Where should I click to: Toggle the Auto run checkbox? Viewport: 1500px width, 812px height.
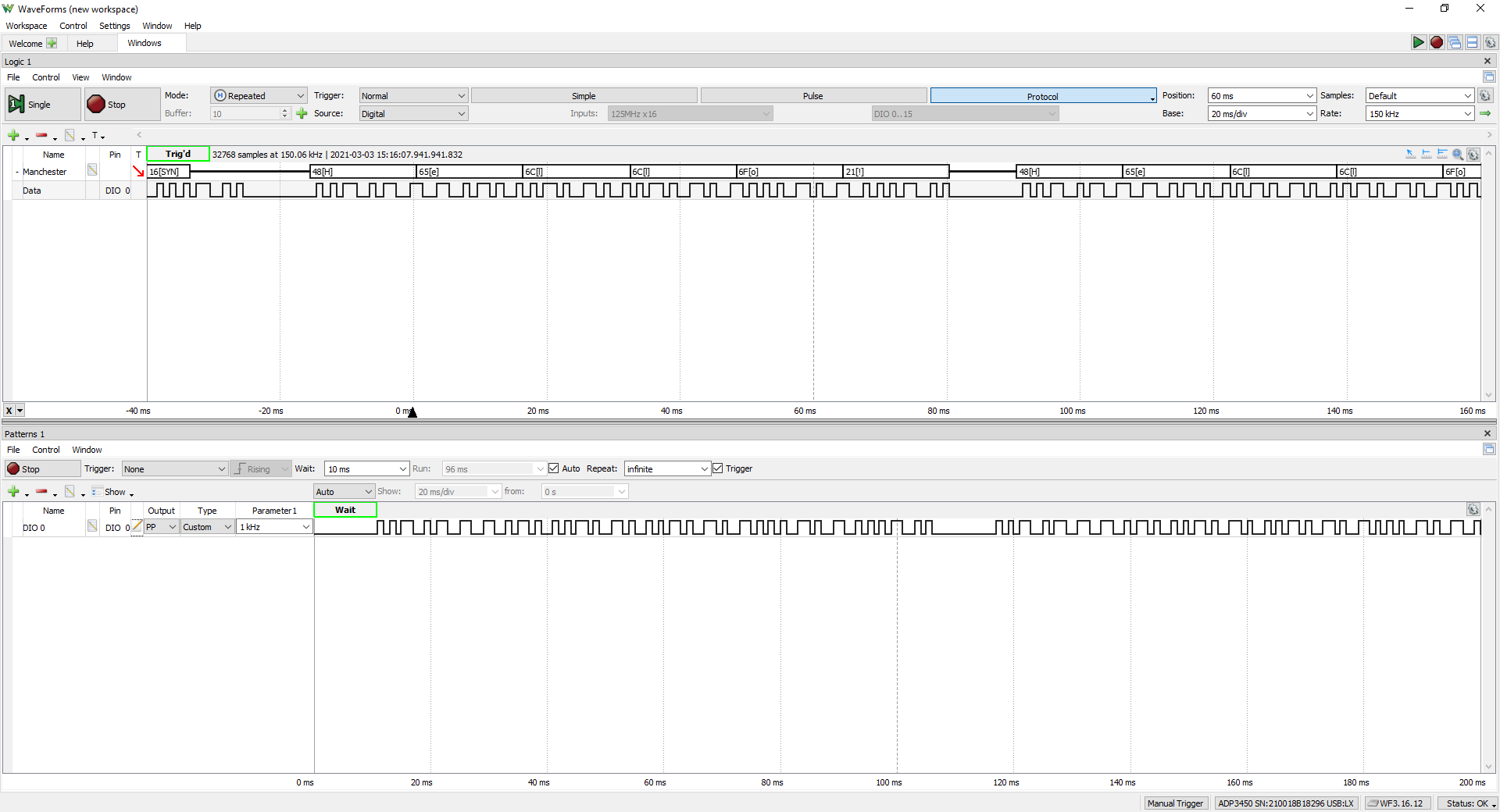pos(554,468)
